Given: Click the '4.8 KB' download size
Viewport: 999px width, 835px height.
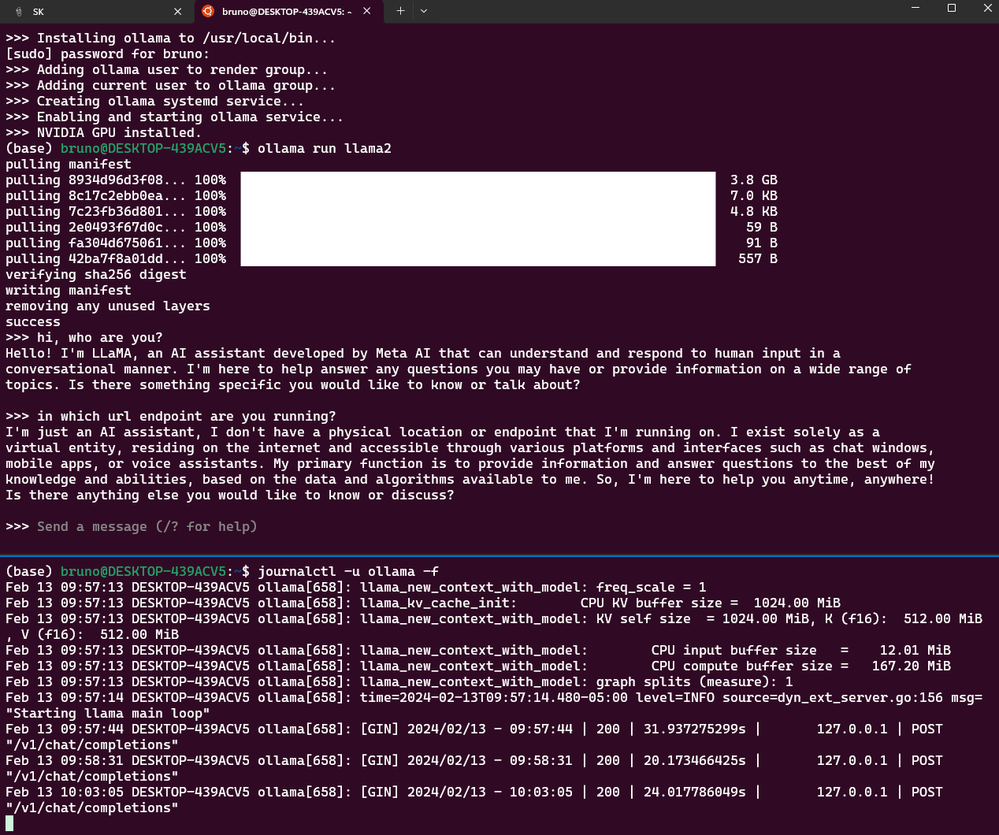Looking at the screenshot, I should click(754, 211).
